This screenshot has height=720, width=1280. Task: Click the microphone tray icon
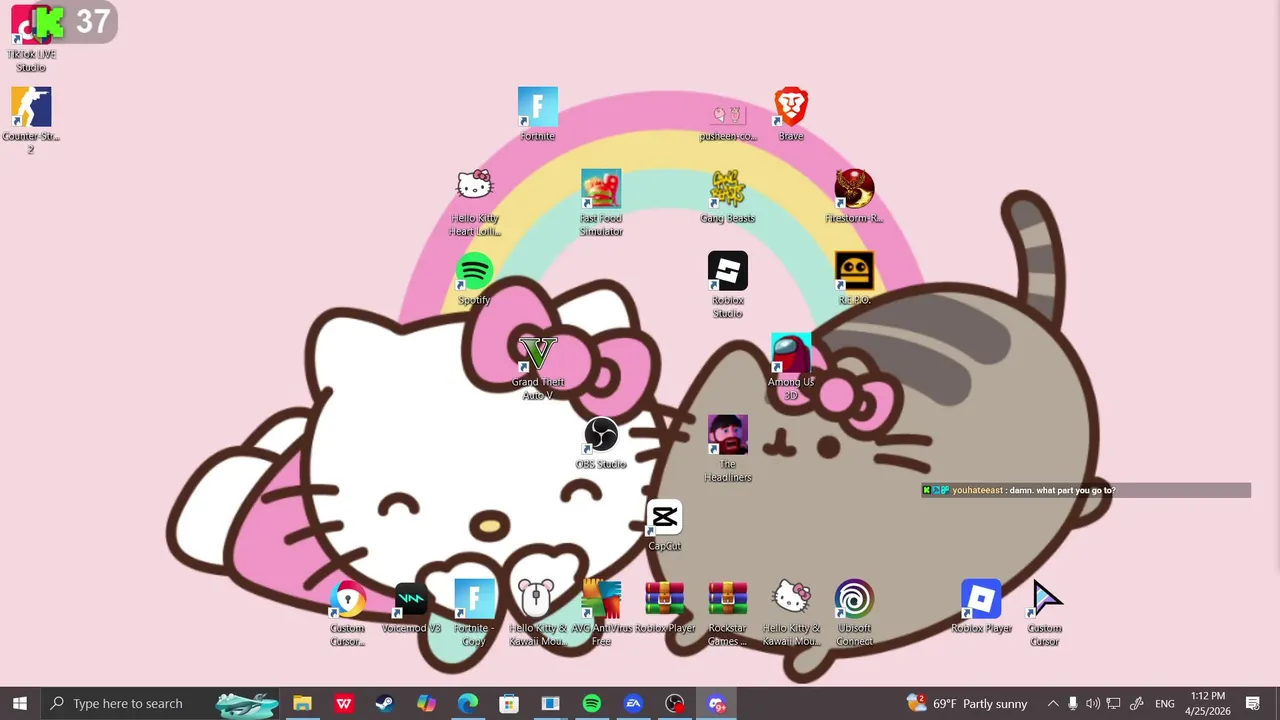1072,703
